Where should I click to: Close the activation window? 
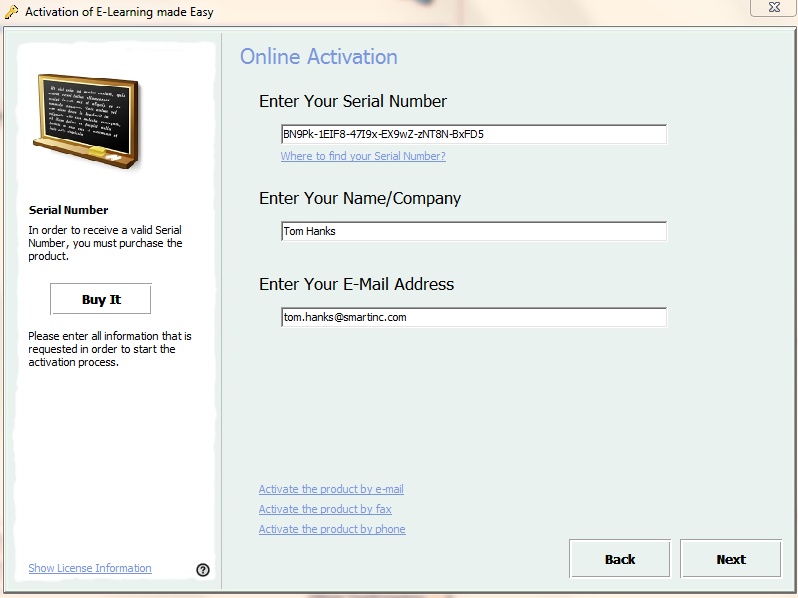(772, 8)
